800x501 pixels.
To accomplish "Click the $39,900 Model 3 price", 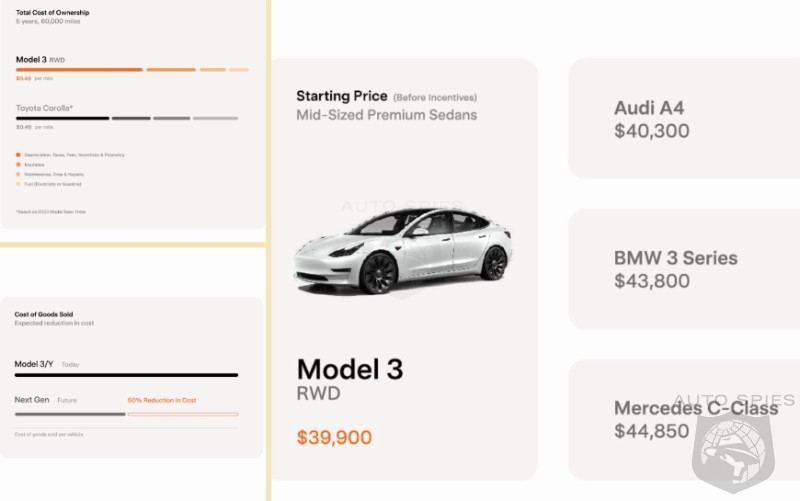I will pyautogui.click(x=334, y=437).
